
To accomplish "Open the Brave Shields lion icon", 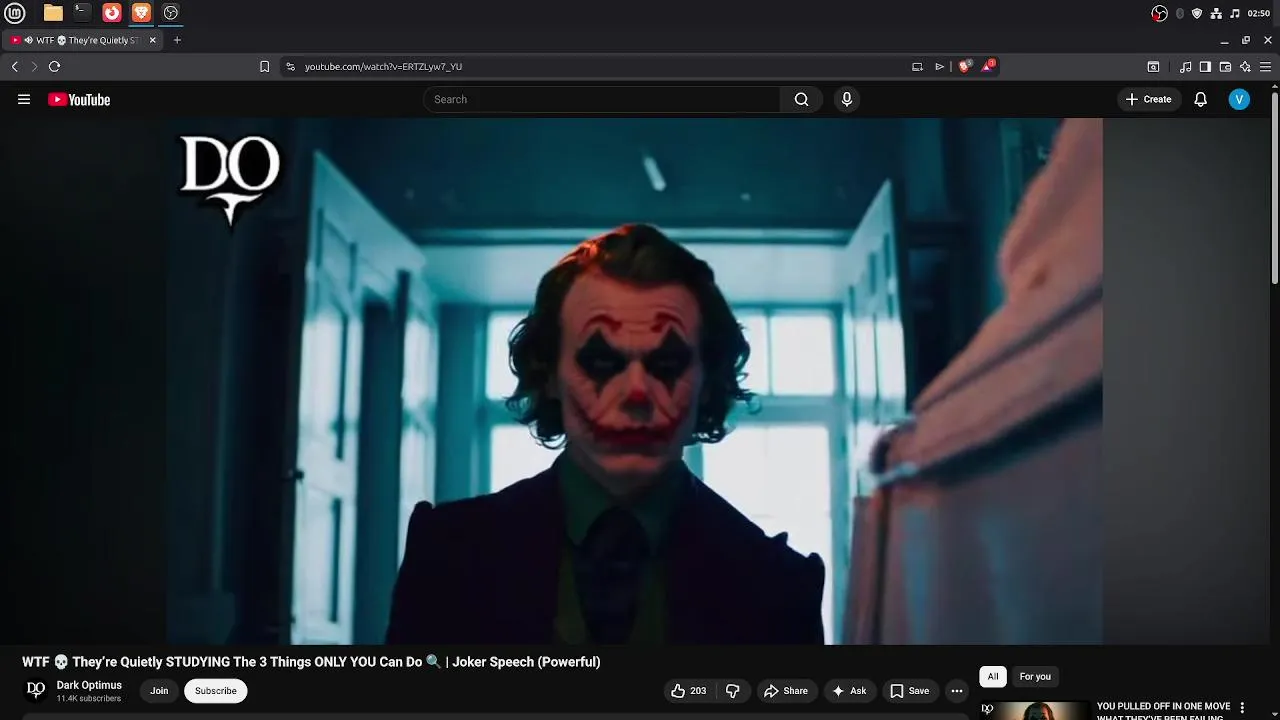I will point(965,66).
